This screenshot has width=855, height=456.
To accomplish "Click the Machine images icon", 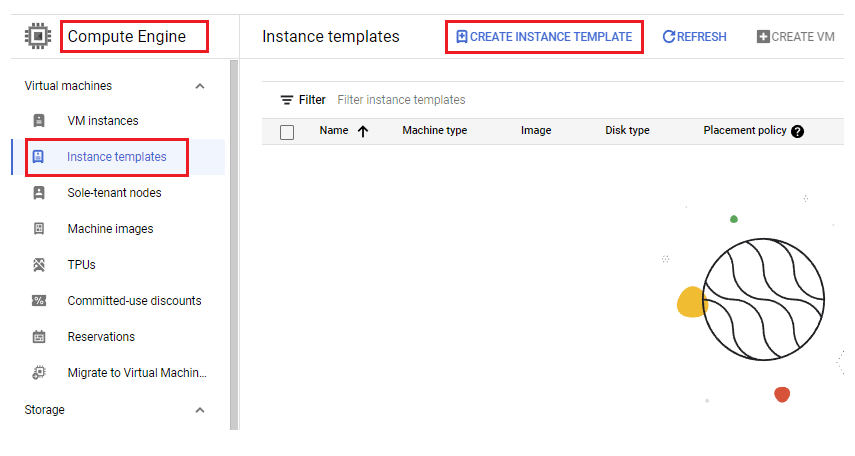I will pyautogui.click(x=39, y=229).
